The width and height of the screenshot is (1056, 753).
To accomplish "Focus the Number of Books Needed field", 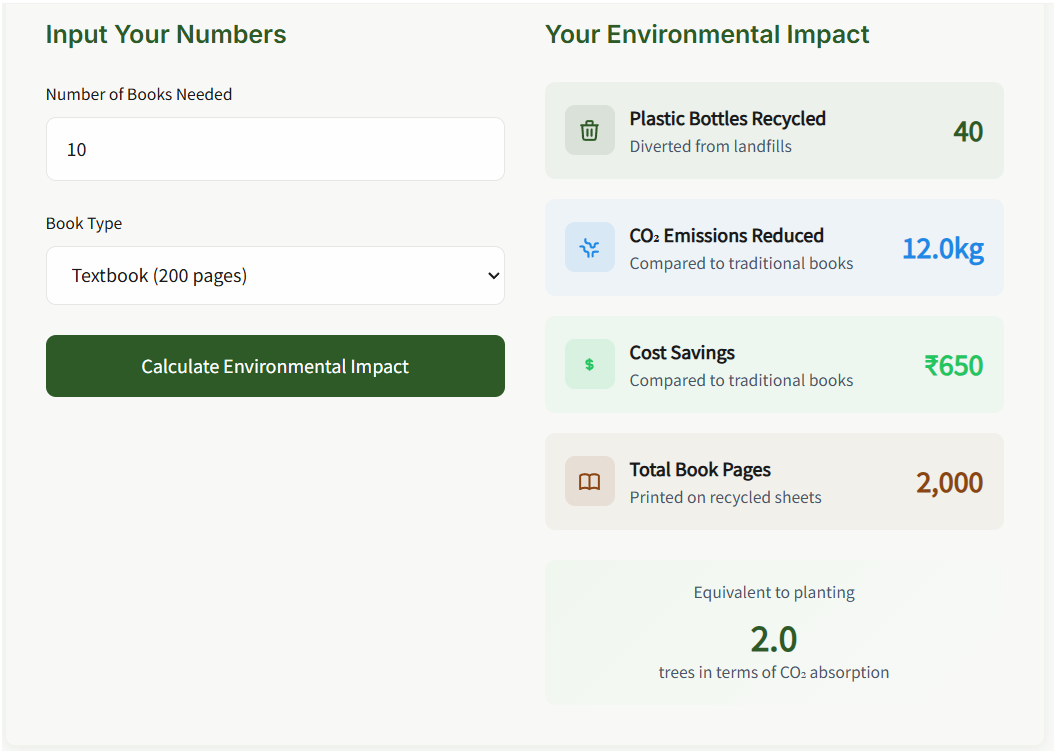I will tap(275, 149).
